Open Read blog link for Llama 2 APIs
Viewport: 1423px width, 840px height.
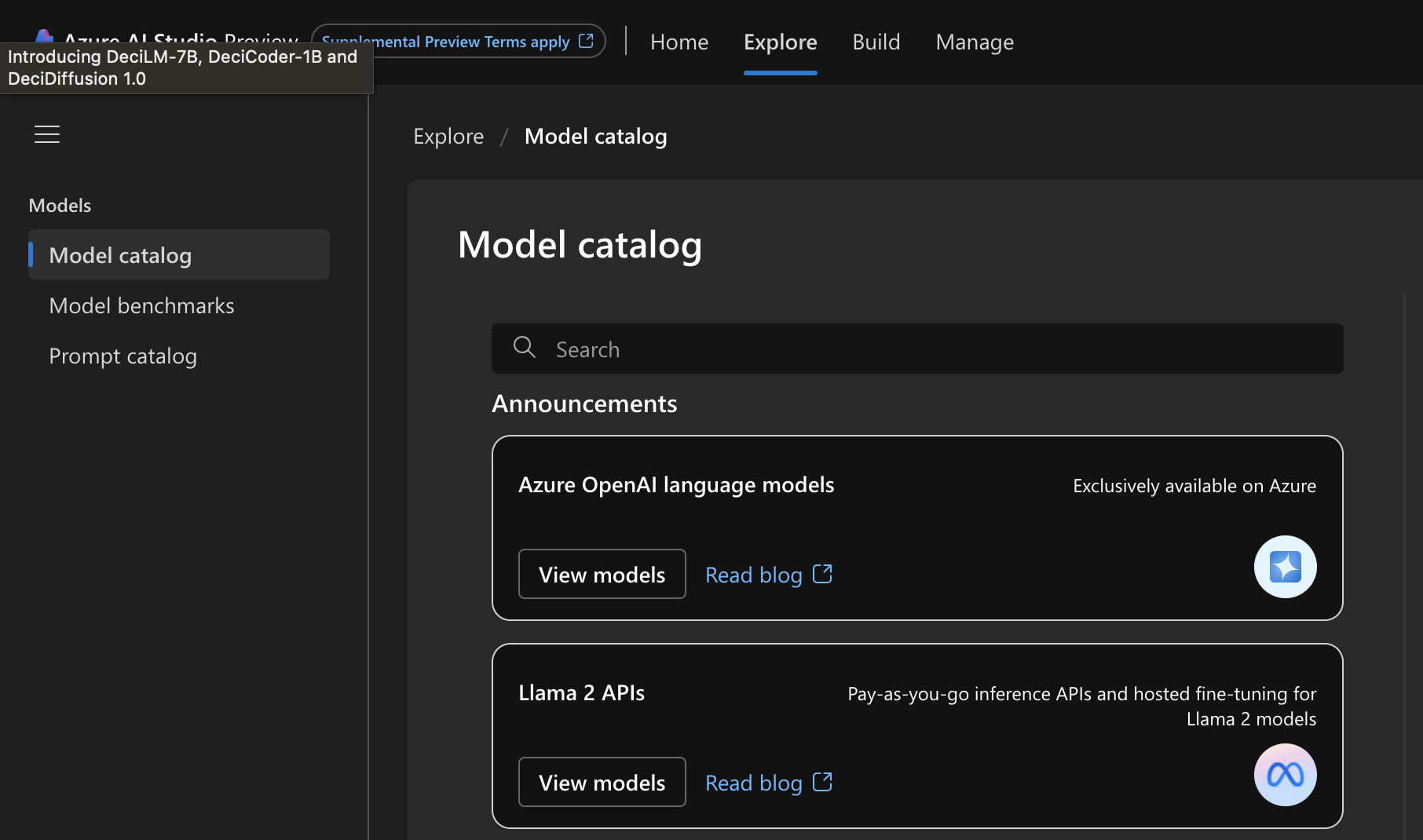[753, 783]
